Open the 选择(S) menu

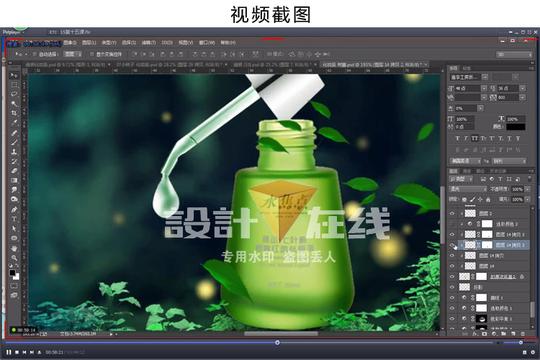(129, 43)
